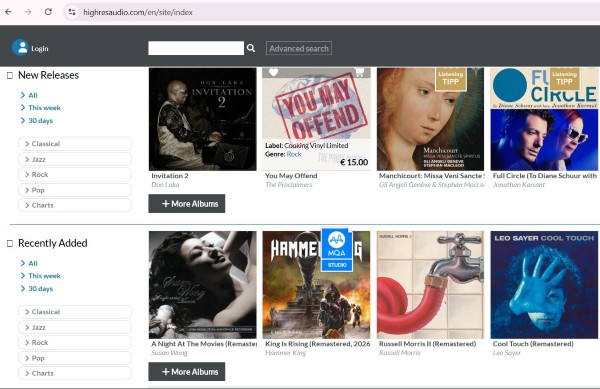Expand Charts under Recently Added
The height and width of the screenshot is (389, 600).
pyautogui.click(x=75, y=373)
